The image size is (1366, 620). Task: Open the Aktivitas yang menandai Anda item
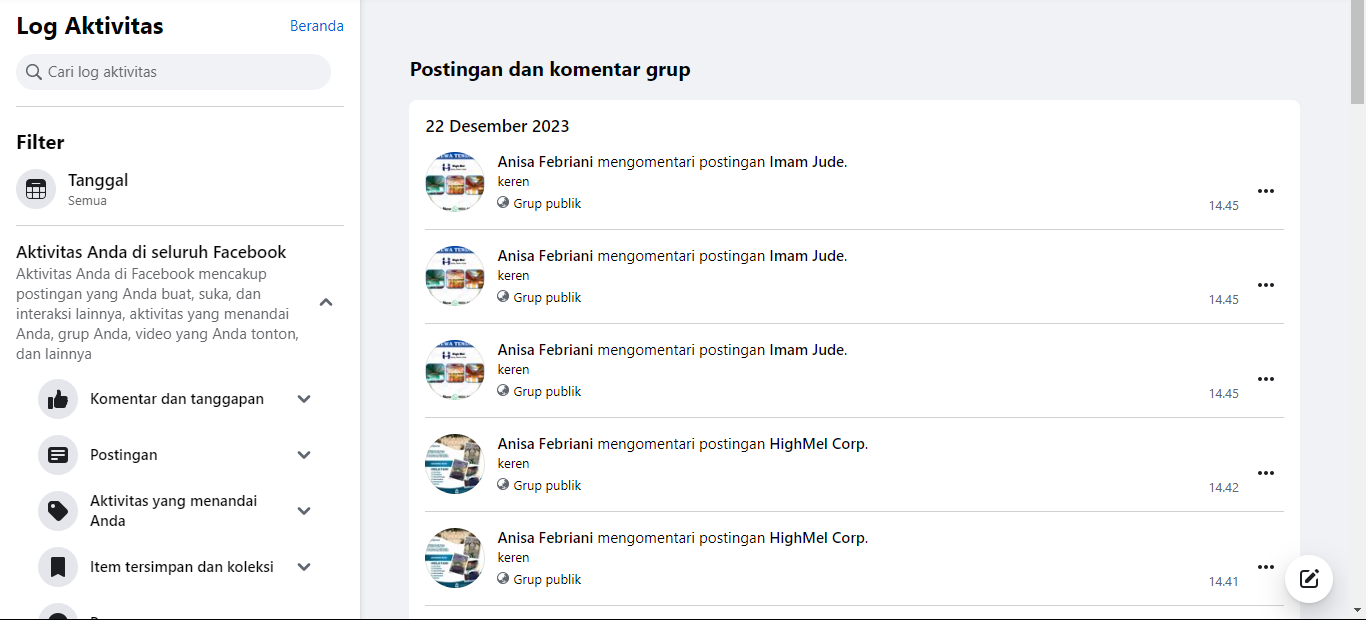(x=173, y=511)
